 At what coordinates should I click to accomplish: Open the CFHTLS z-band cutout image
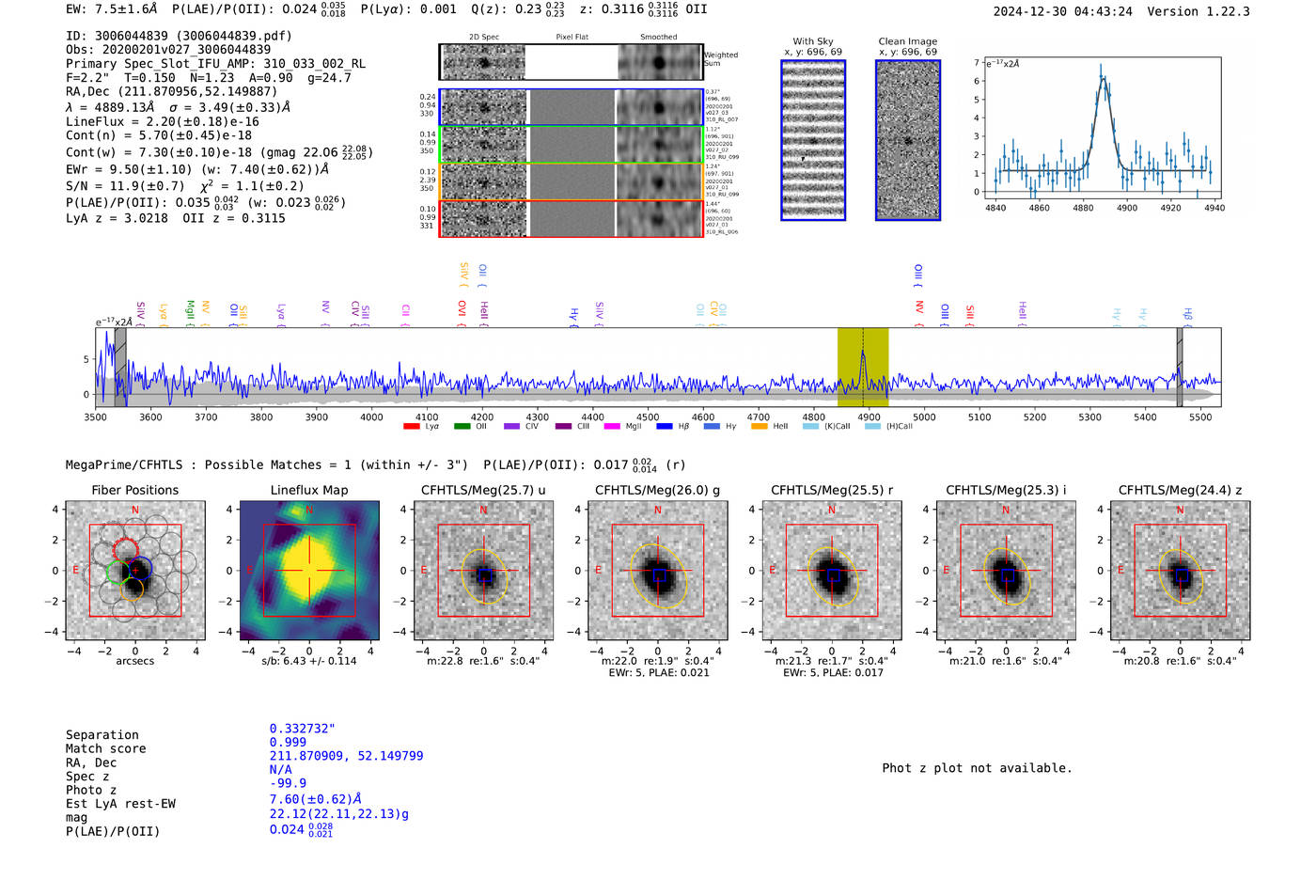pyautogui.click(x=1181, y=570)
